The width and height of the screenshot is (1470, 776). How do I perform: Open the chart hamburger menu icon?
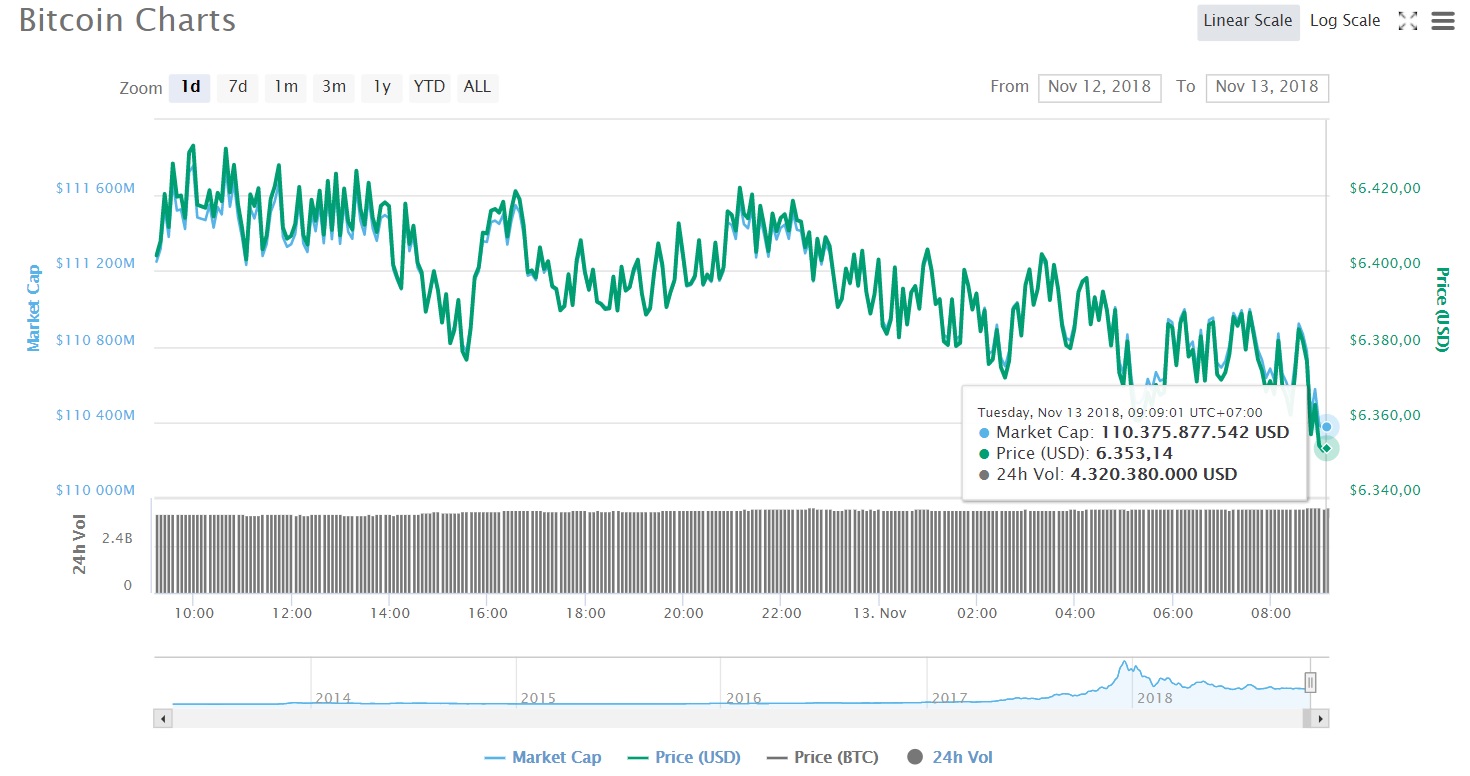coord(1443,21)
